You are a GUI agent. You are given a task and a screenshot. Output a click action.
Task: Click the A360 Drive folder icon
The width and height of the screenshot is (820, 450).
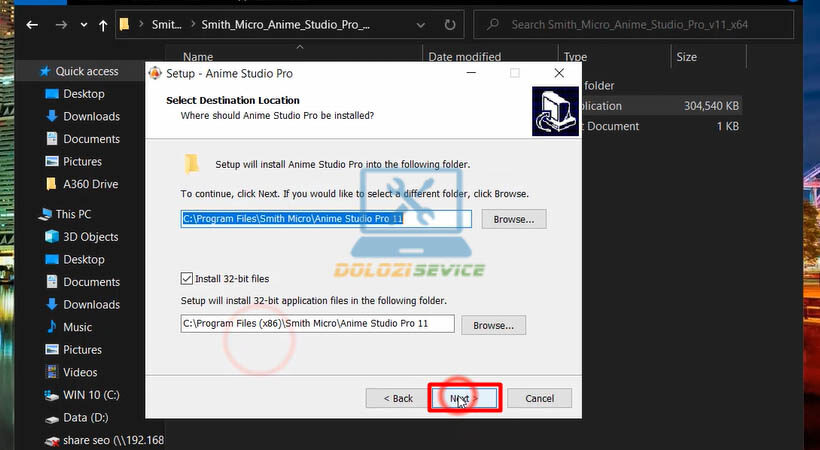(x=51, y=184)
